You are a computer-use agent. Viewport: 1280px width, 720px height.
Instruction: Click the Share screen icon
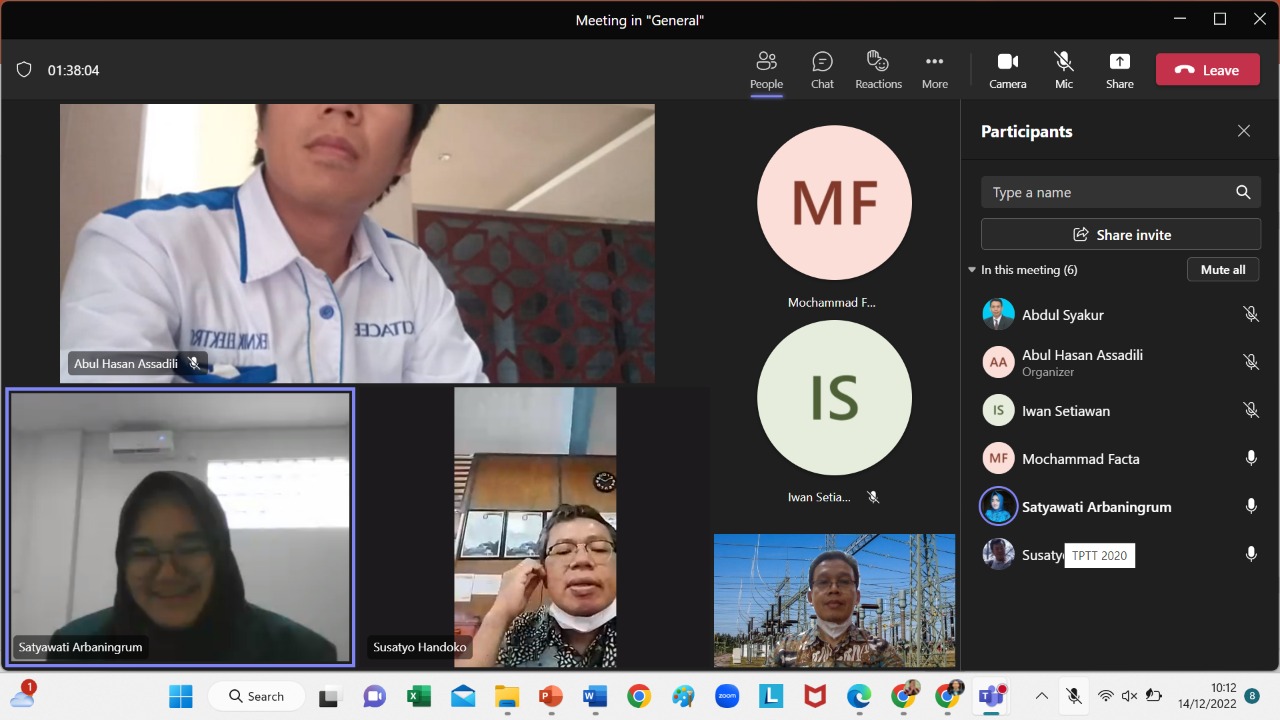point(1119,70)
